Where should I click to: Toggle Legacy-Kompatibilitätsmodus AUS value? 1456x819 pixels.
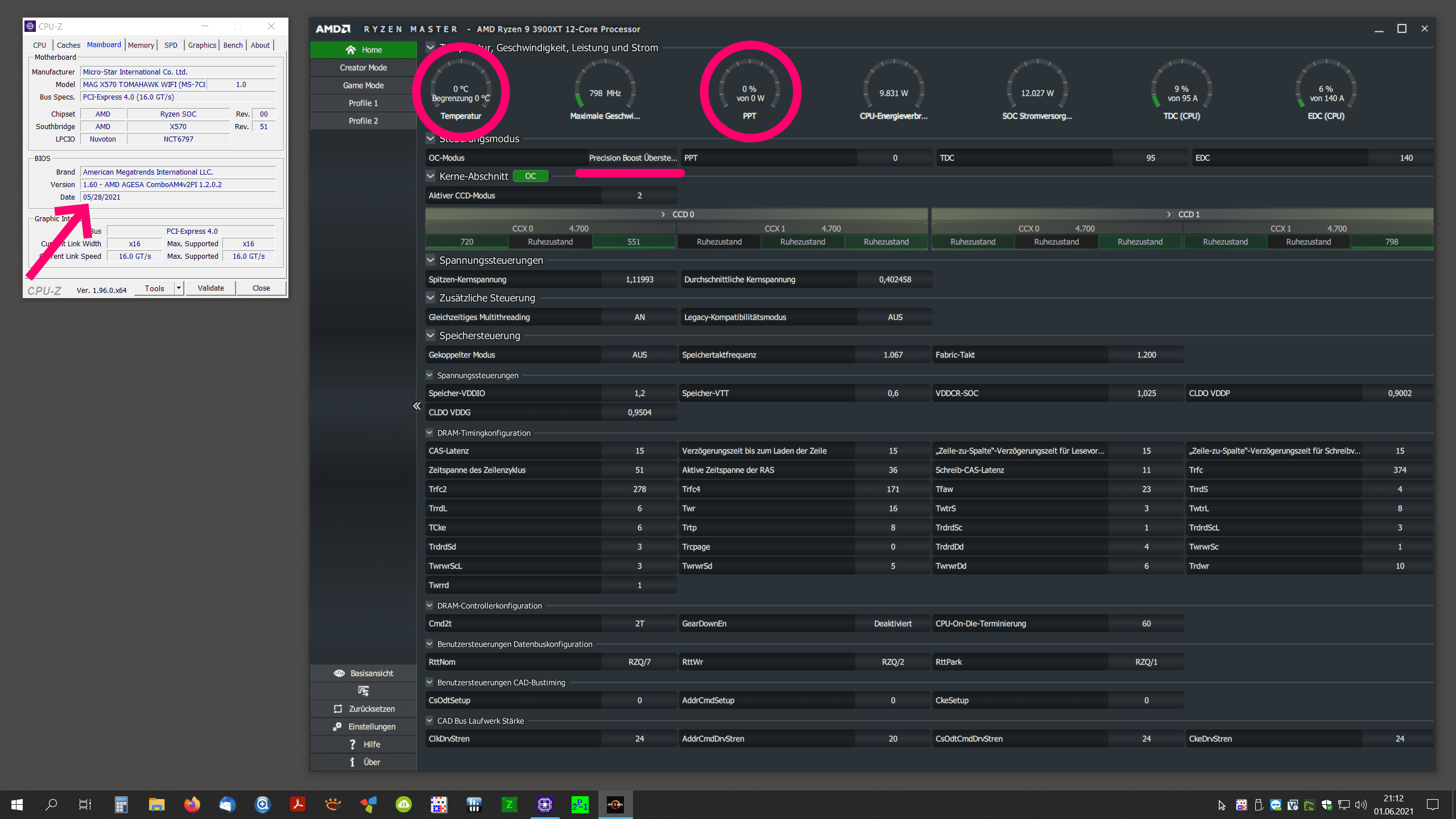(x=895, y=317)
